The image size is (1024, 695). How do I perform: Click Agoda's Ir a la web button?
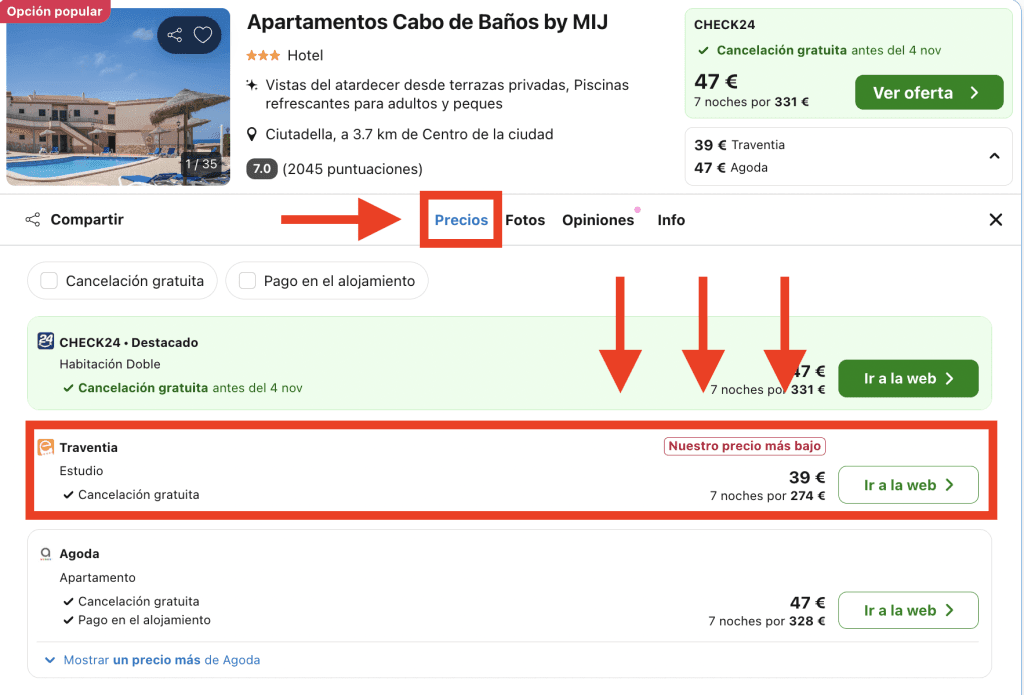[907, 611]
